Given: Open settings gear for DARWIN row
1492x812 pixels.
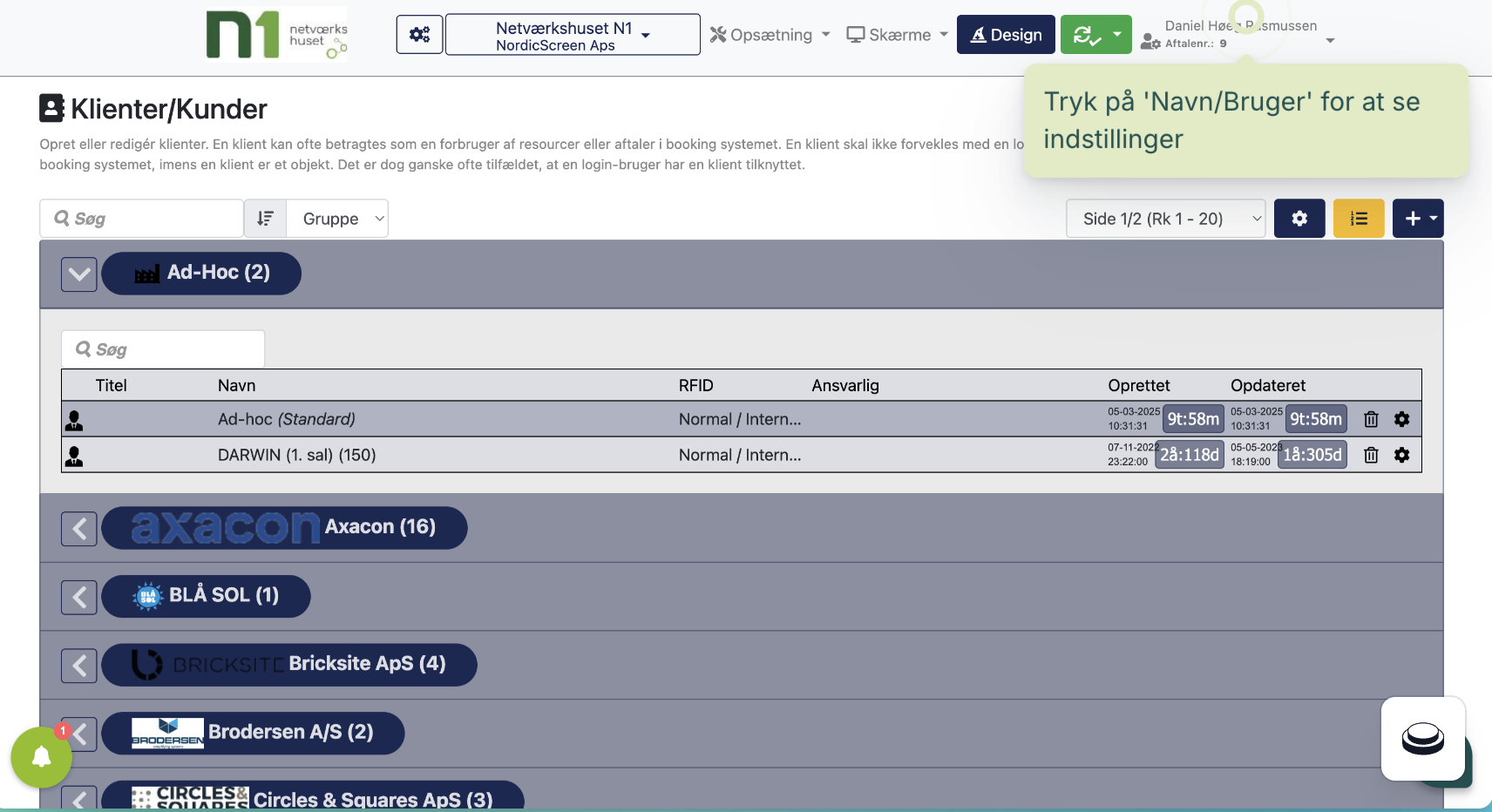Looking at the screenshot, I should (1401, 455).
